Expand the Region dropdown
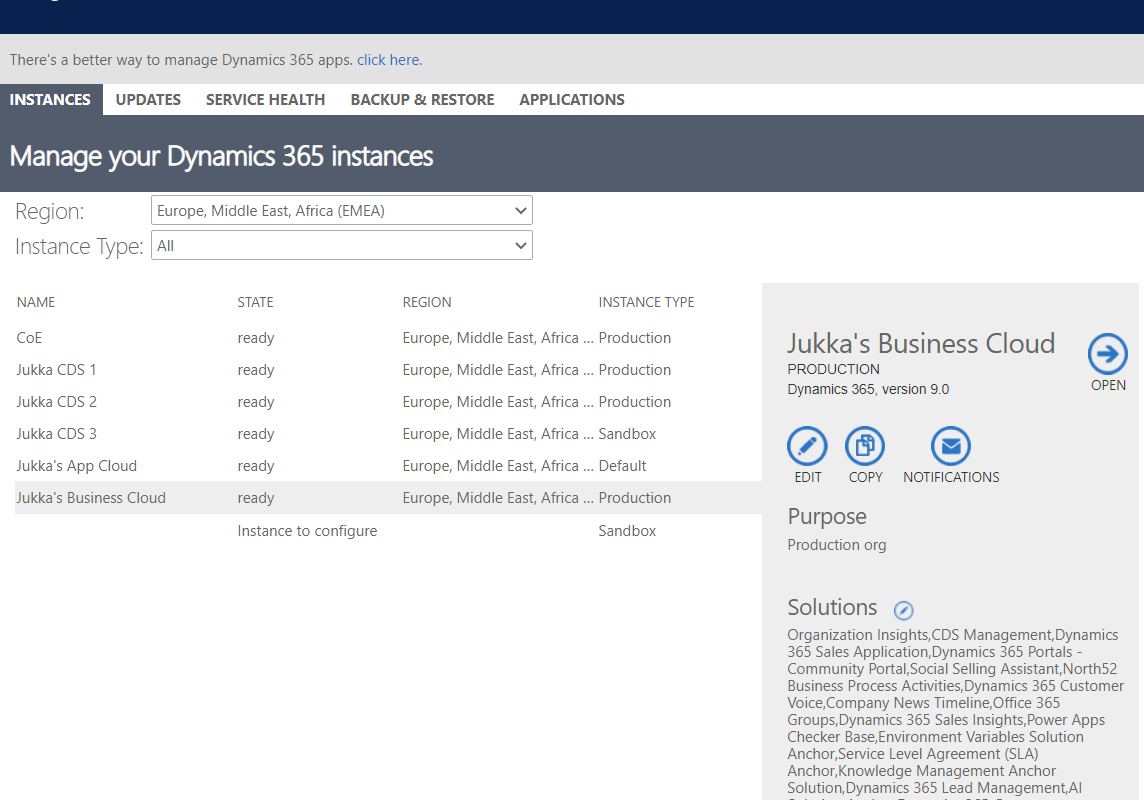 click(x=341, y=211)
